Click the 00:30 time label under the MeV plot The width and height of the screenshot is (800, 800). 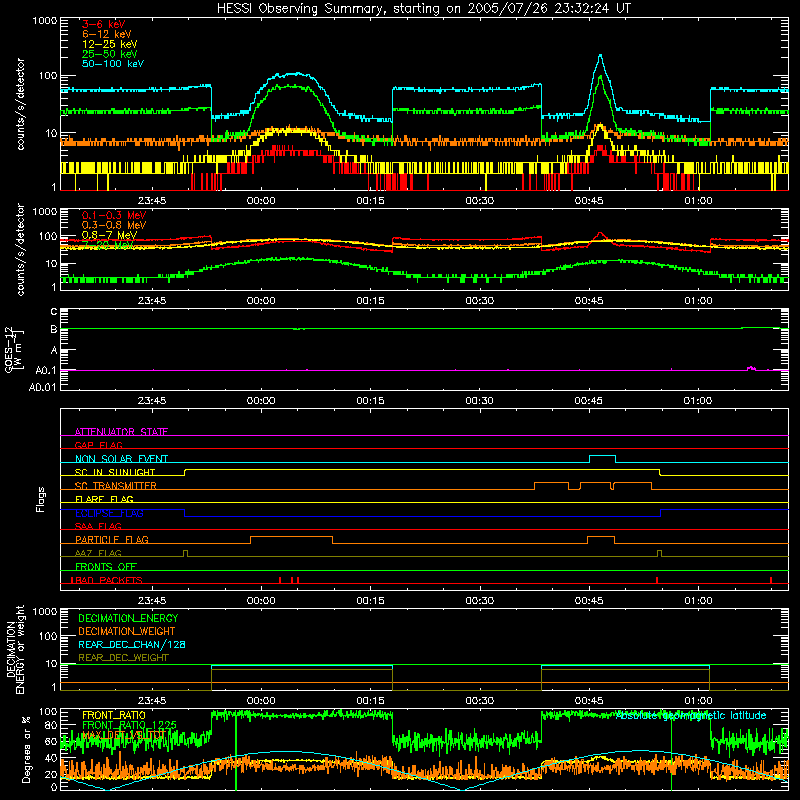coord(480,301)
